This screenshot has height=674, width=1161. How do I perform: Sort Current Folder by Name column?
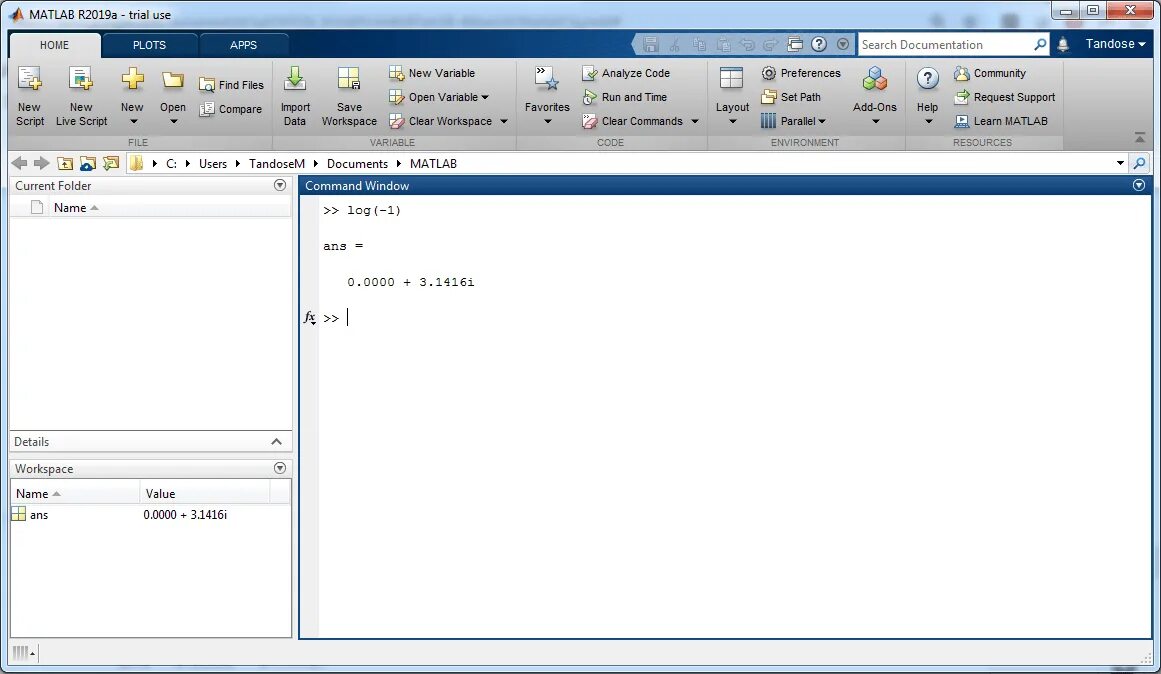pos(170,208)
